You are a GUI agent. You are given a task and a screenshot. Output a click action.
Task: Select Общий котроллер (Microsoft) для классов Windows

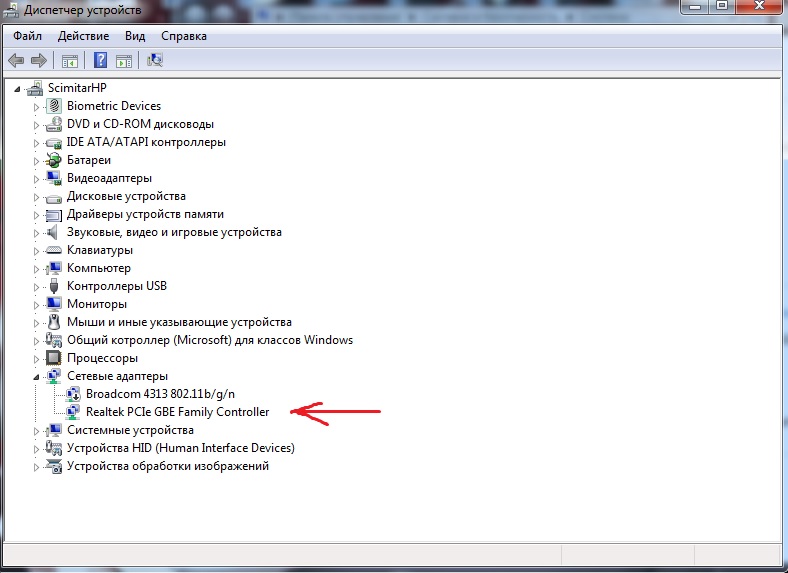coord(210,340)
